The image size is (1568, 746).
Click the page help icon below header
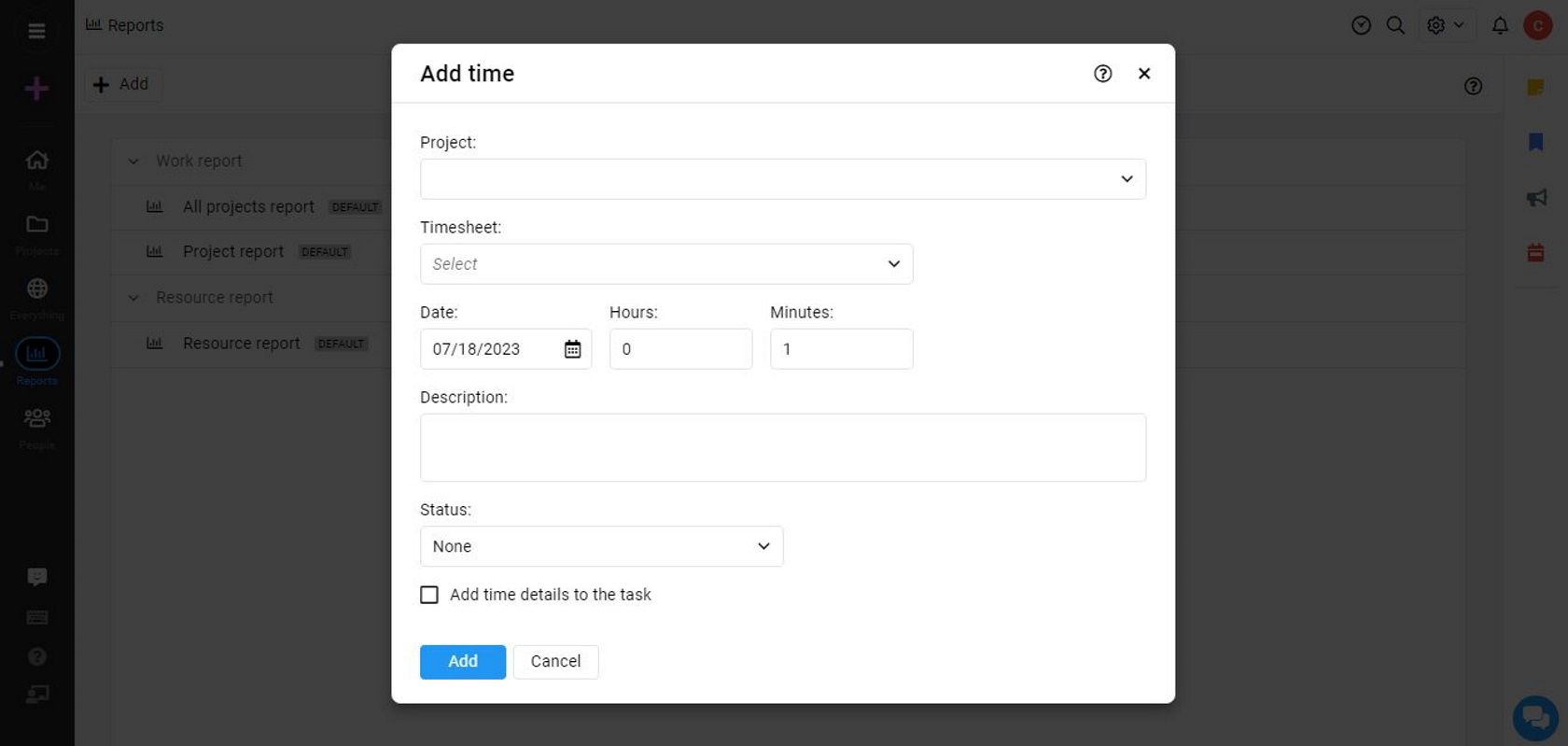pos(1473,87)
